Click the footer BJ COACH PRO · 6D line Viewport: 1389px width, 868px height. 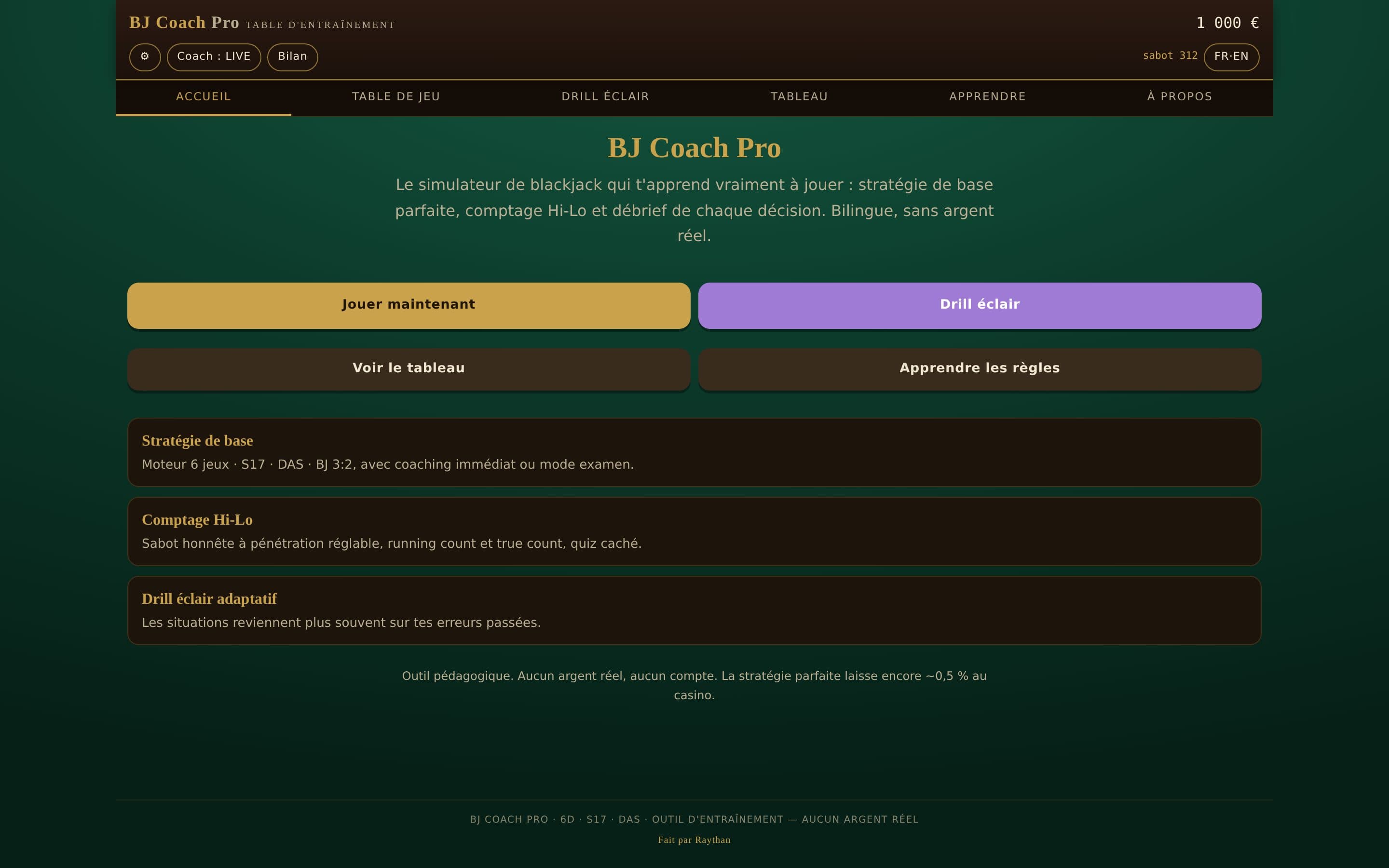click(x=694, y=819)
